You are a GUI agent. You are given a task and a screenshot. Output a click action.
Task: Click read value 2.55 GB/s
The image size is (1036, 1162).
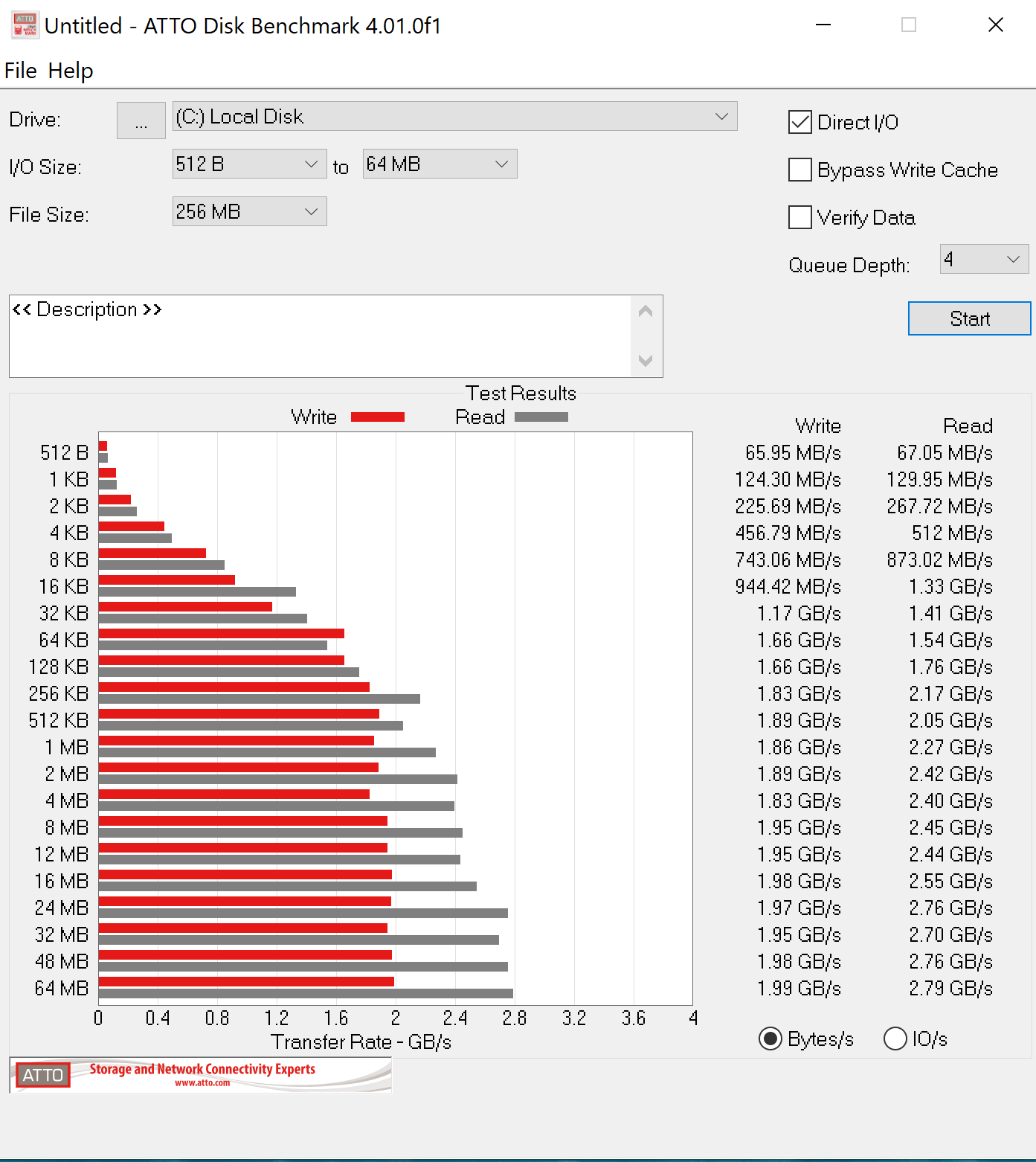(951, 882)
